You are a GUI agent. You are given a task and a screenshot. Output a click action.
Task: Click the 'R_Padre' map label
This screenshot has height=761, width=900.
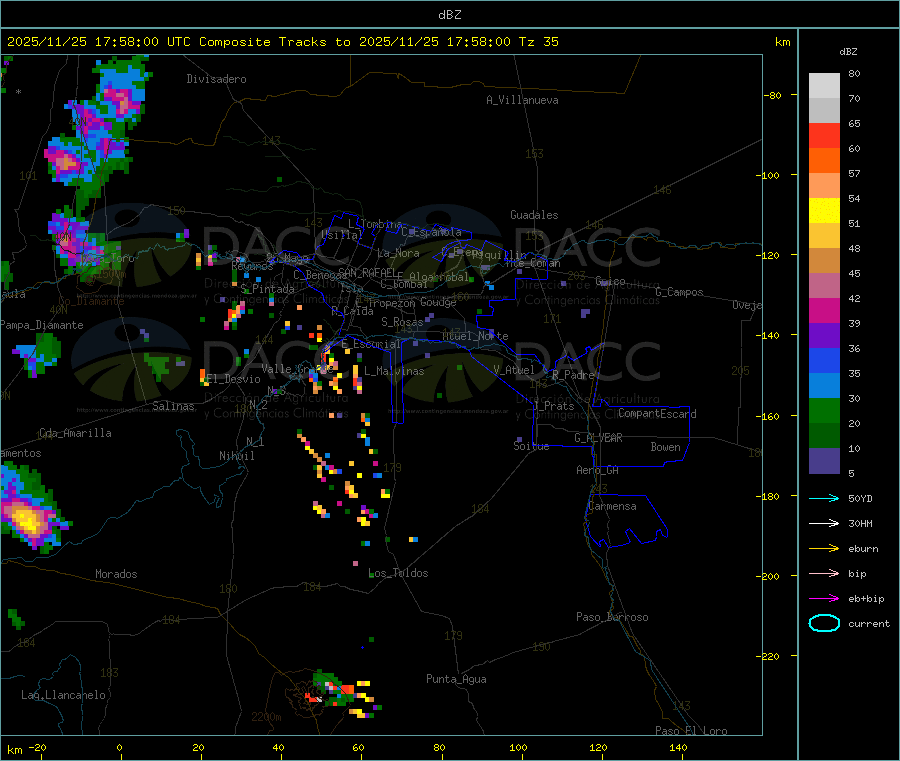point(573,375)
